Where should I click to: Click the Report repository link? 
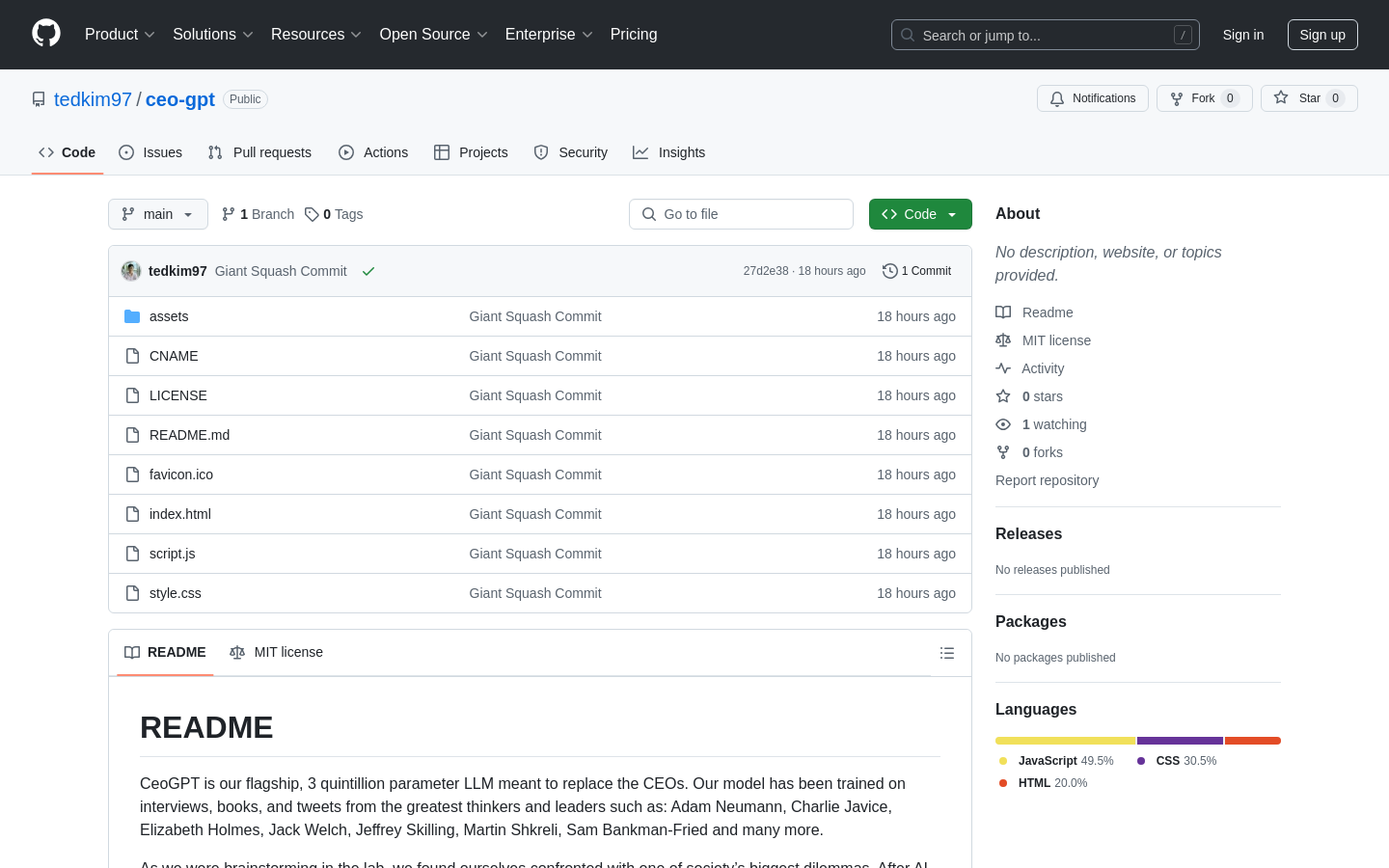[1047, 480]
